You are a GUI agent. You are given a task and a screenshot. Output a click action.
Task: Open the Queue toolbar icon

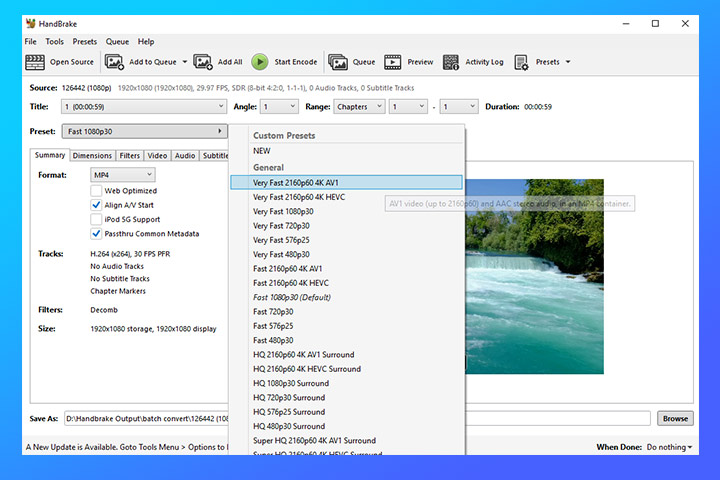coord(338,62)
